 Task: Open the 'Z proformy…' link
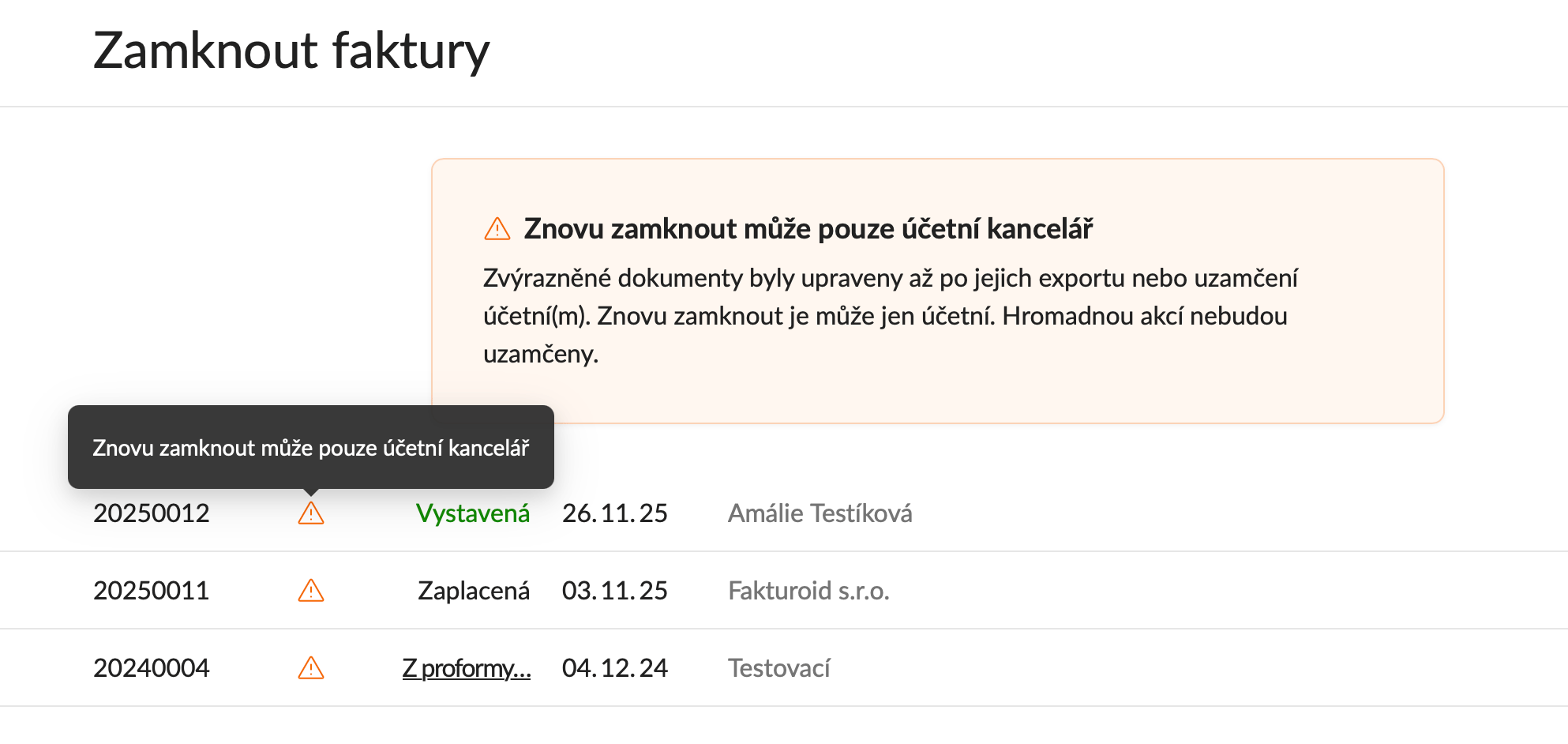coord(467,669)
